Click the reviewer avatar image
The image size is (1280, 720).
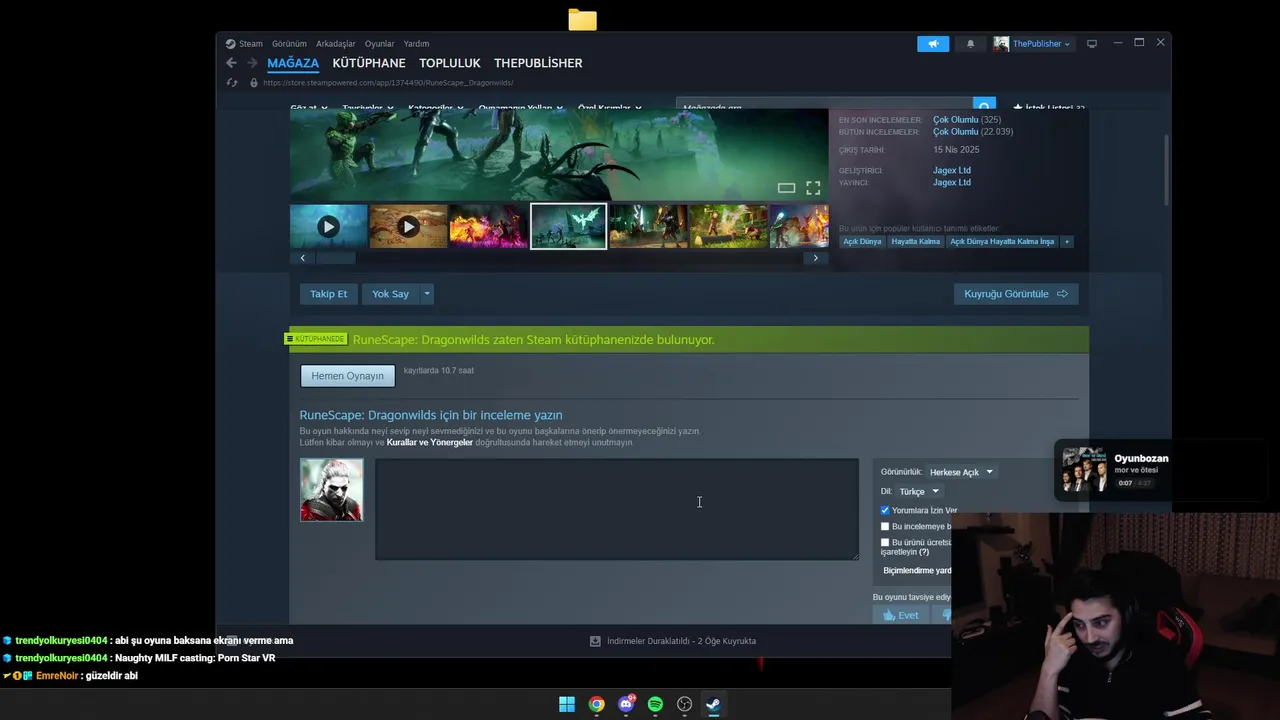(x=332, y=490)
